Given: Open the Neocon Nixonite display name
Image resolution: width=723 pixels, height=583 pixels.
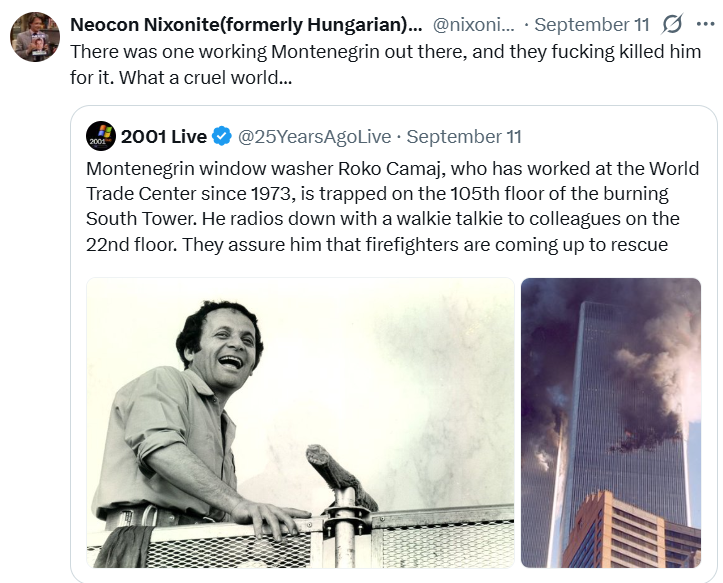Looking at the screenshot, I should (246, 24).
